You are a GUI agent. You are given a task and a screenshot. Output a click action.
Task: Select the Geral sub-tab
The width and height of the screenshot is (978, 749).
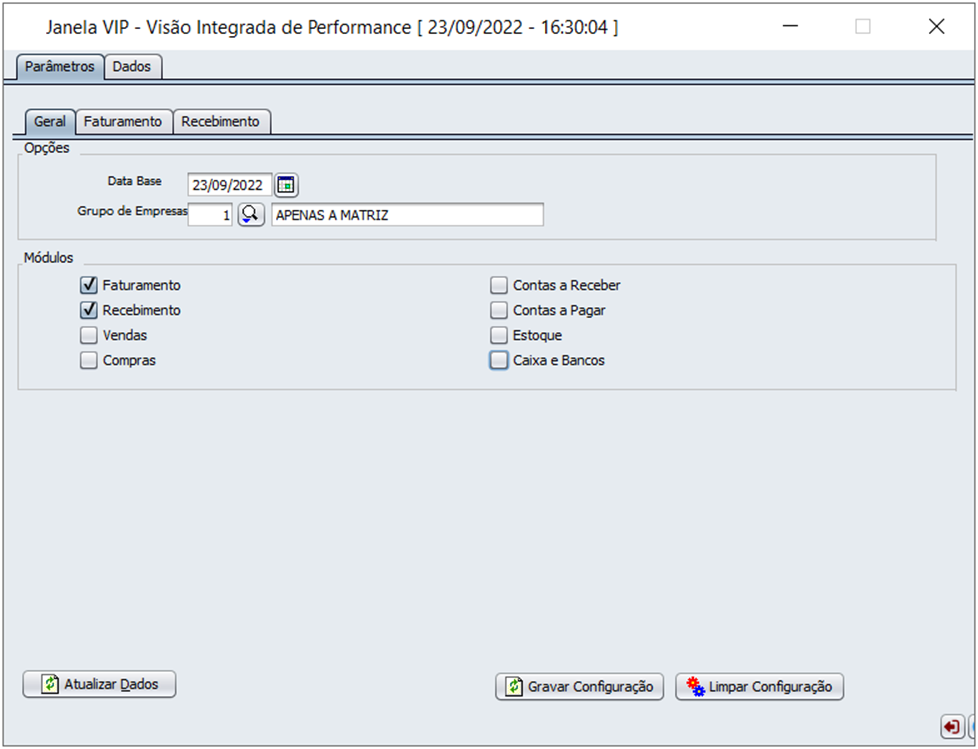[50, 121]
